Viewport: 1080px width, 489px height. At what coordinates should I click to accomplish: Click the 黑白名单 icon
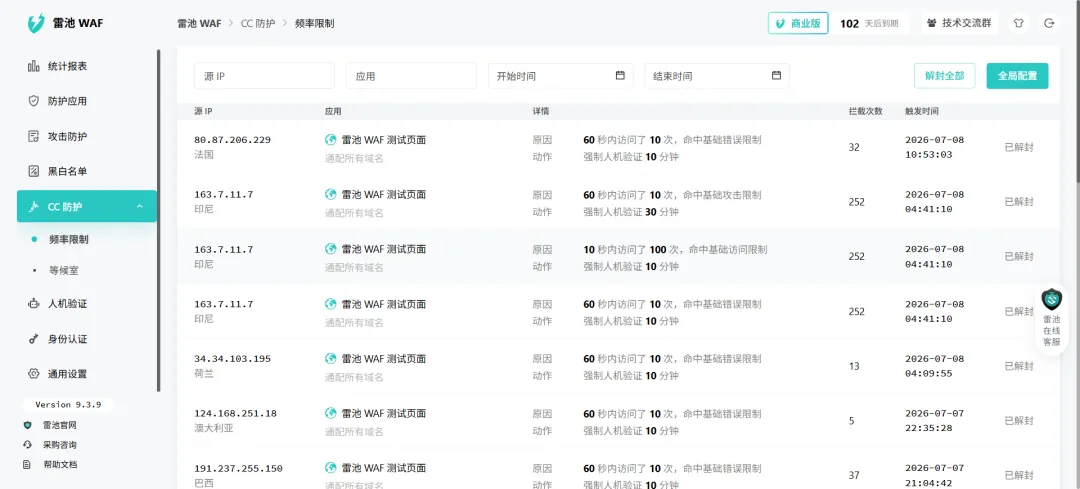pyautogui.click(x=33, y=171)
